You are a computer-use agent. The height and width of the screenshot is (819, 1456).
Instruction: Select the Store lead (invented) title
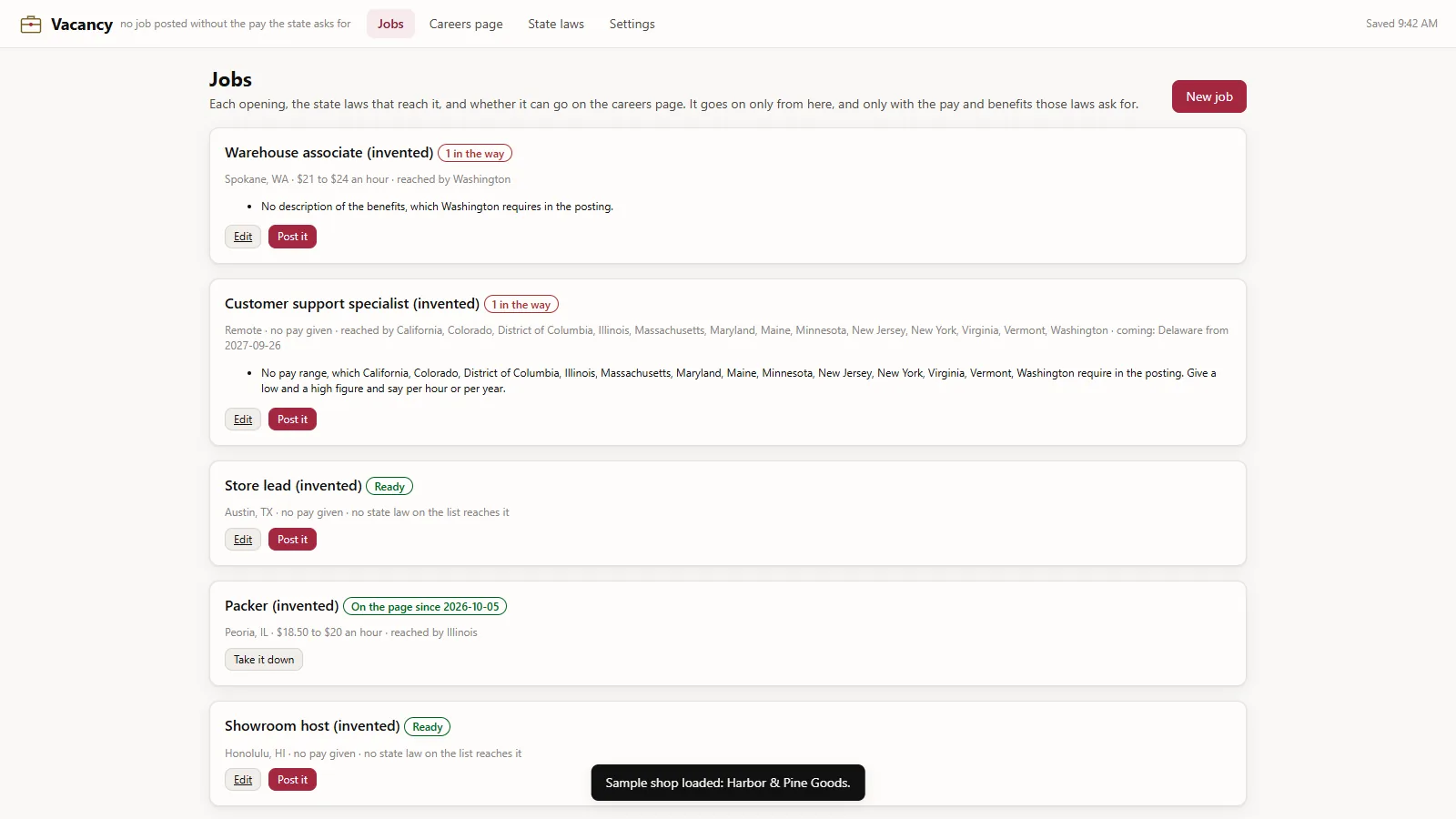coord(293,486)
